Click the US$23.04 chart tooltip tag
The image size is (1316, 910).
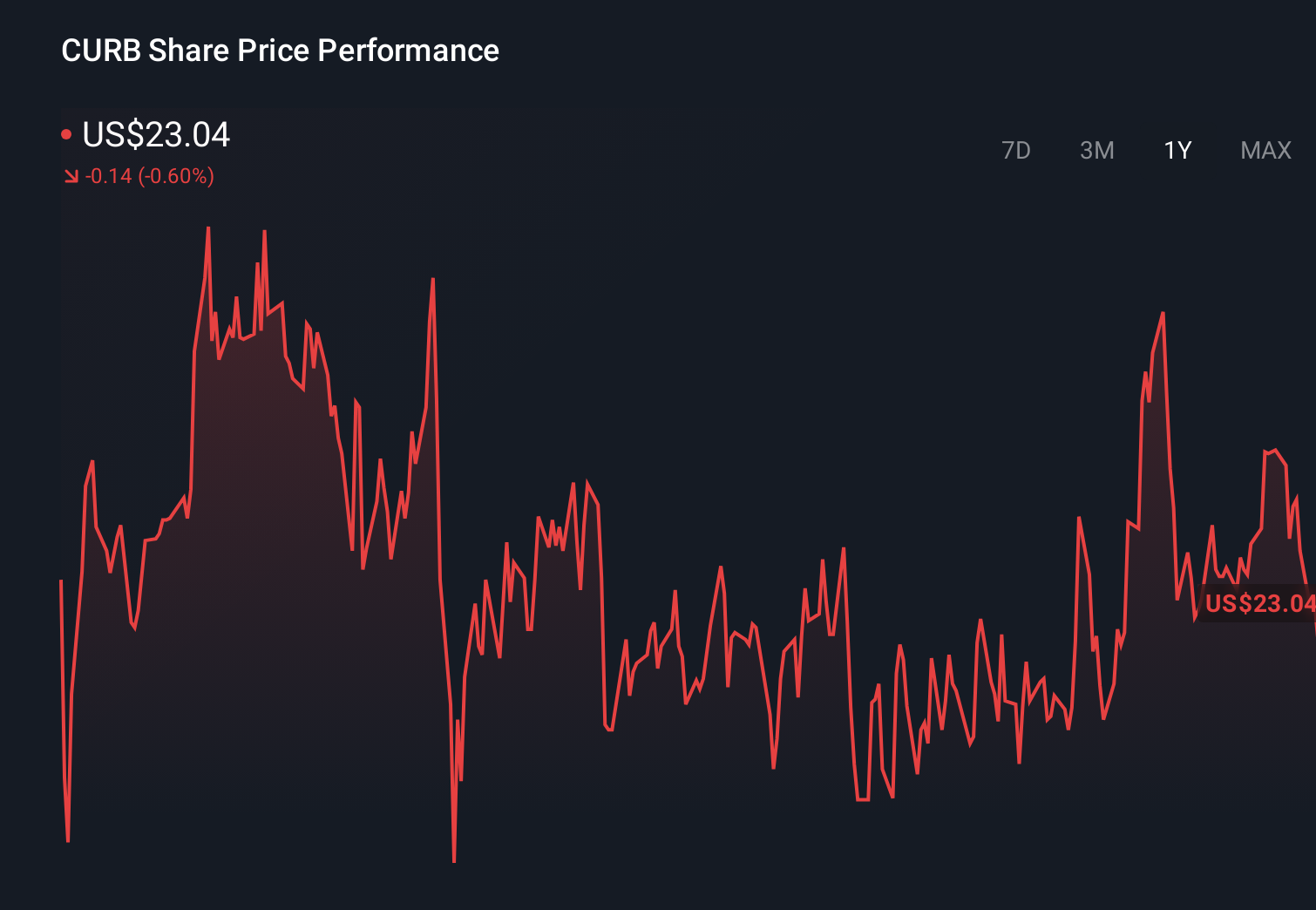tap(1260, 601)
